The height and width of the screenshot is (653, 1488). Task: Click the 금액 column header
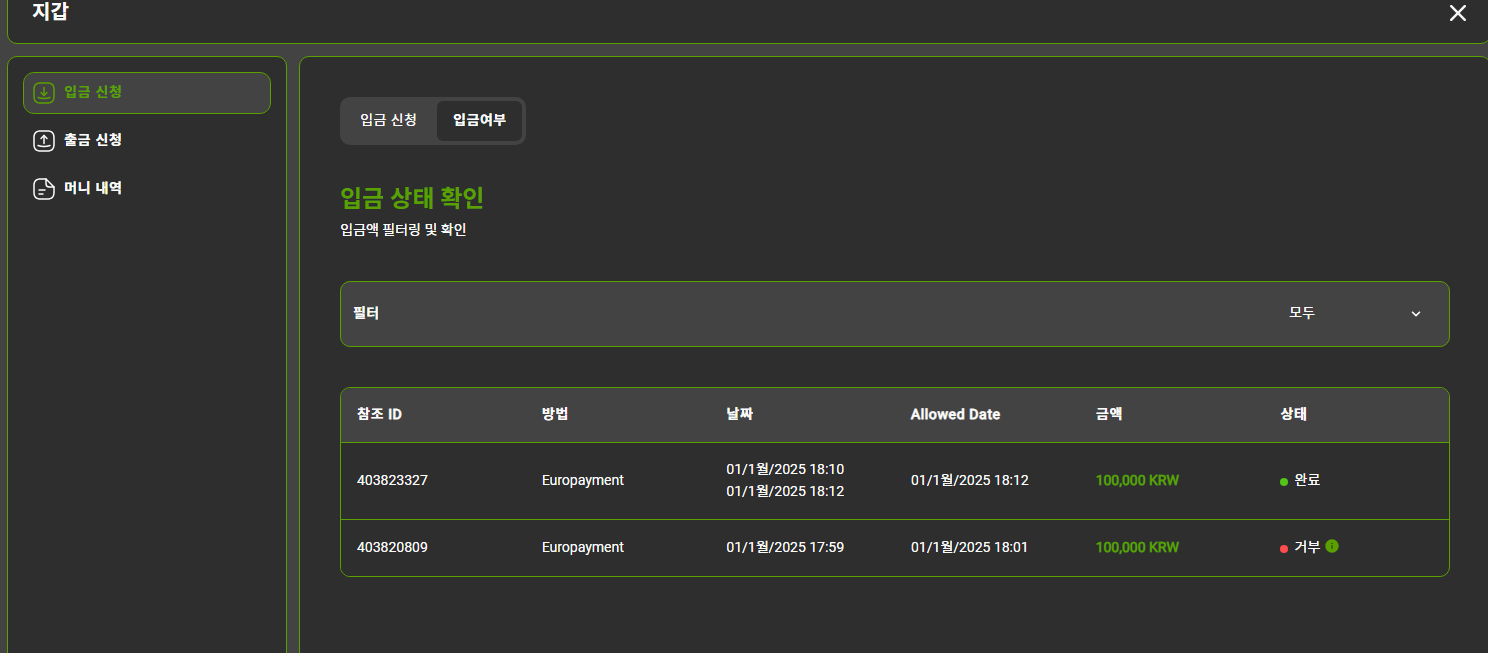click(1109, 414)
